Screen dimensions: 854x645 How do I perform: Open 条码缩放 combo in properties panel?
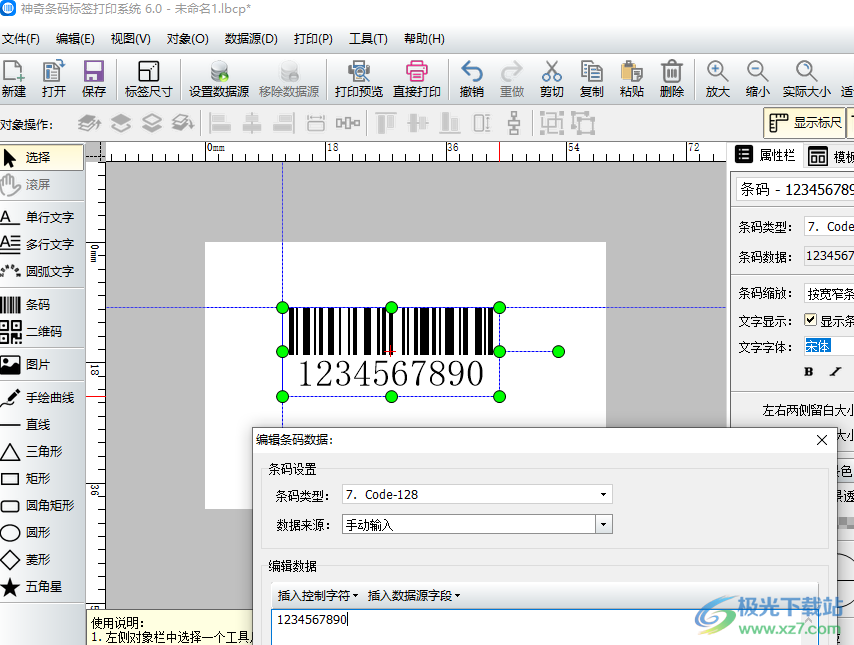(x=829, y=294)
